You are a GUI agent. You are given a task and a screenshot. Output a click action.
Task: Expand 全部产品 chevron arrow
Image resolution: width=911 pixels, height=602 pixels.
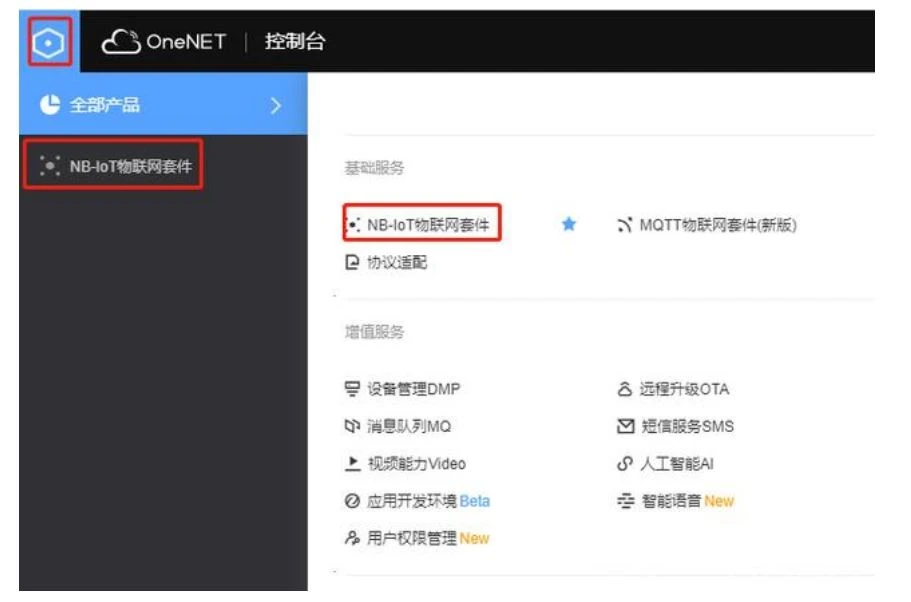tap(276, 106)
